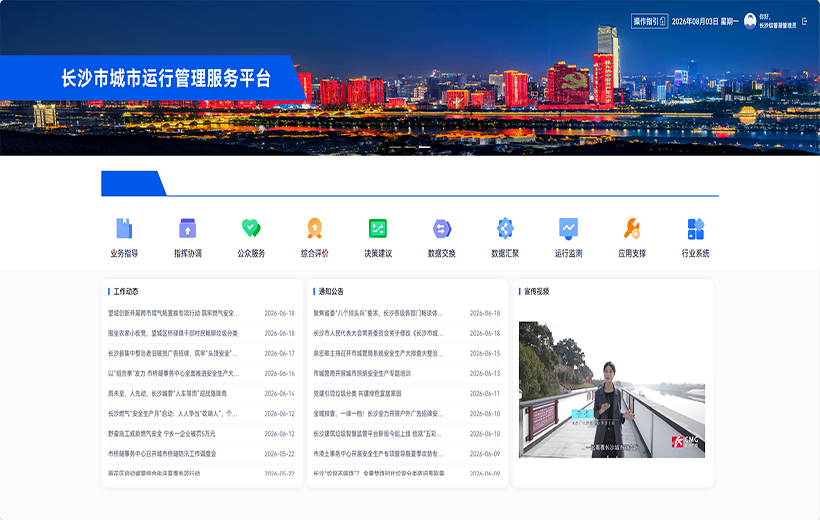
Task: Open the 操作指引 guide button
Action: pos(650,21)
